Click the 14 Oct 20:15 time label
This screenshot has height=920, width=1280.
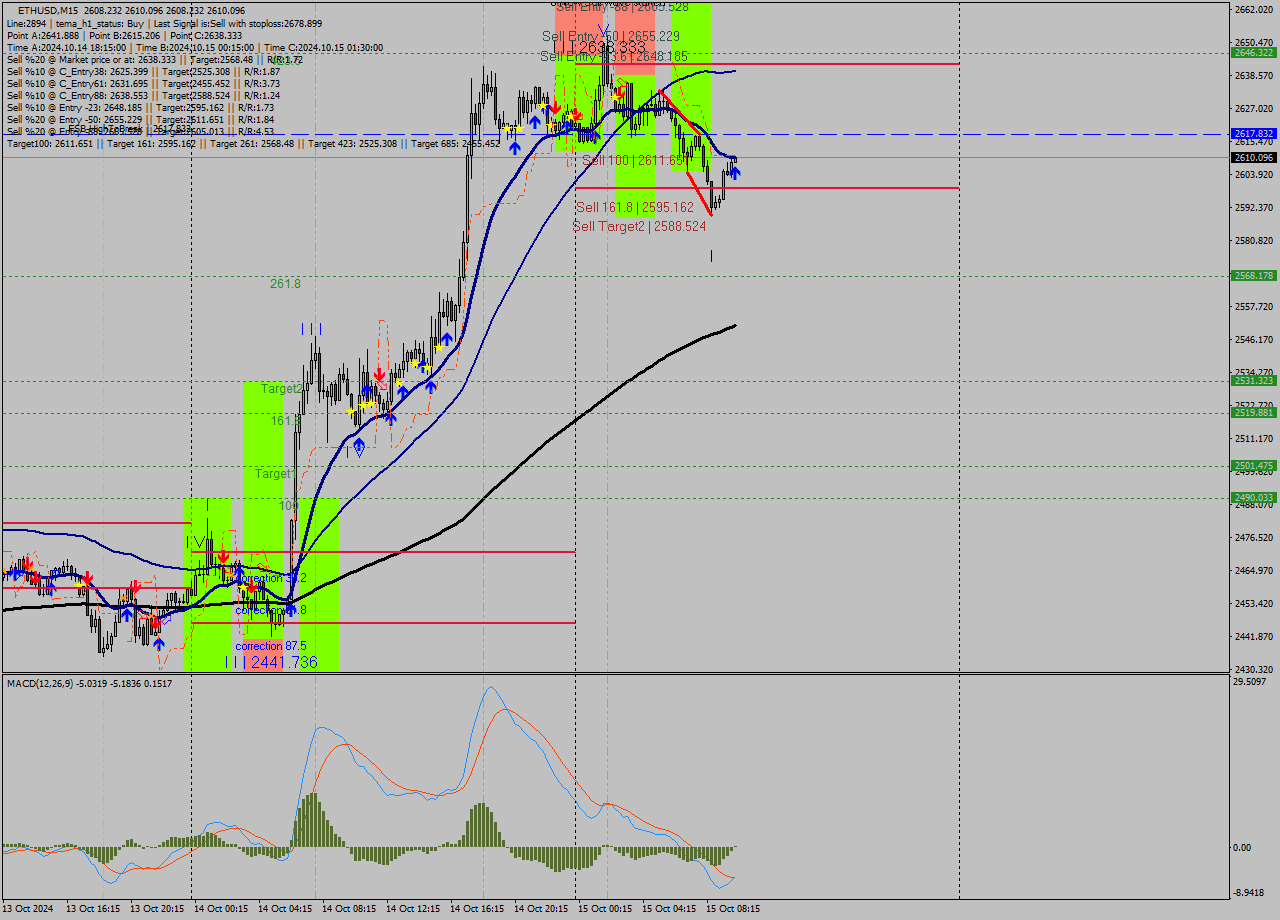541,909
